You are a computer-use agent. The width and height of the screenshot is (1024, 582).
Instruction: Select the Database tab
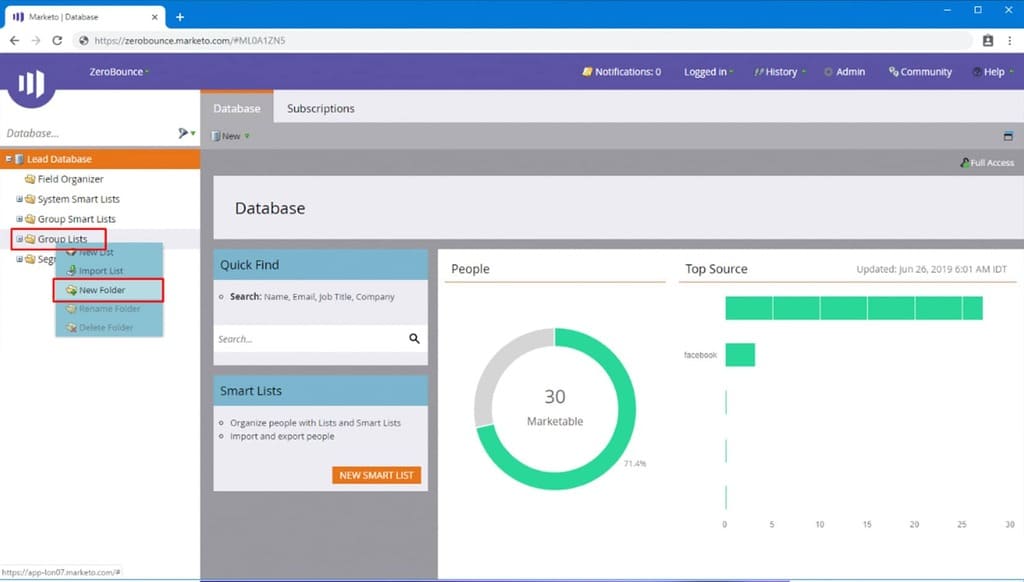coord(236,108)
